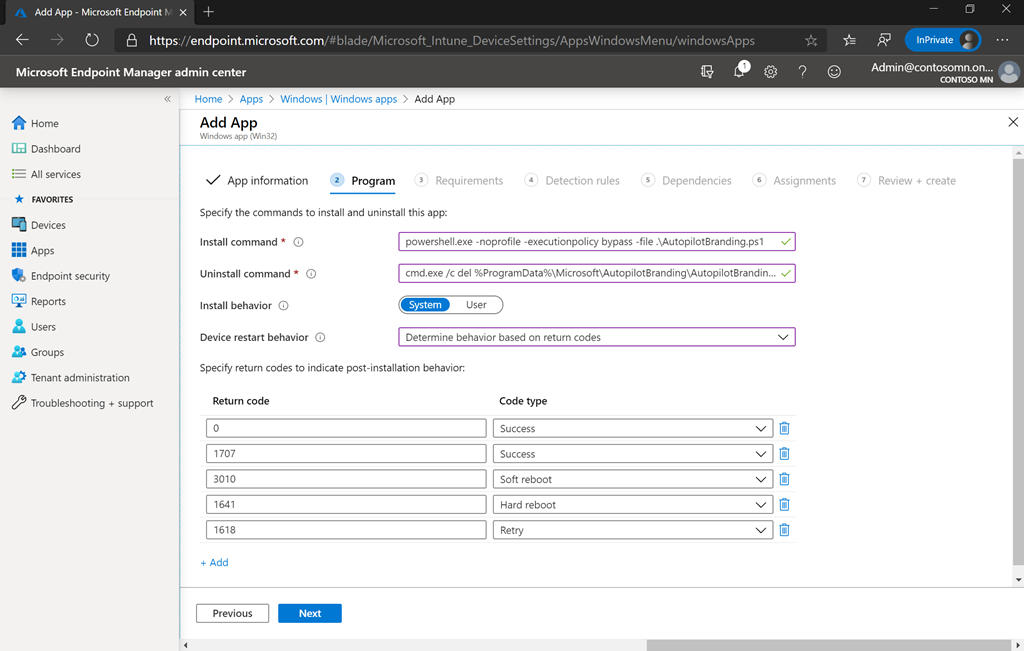
Task: Click the + Add return code link
Action: point(214,563)
